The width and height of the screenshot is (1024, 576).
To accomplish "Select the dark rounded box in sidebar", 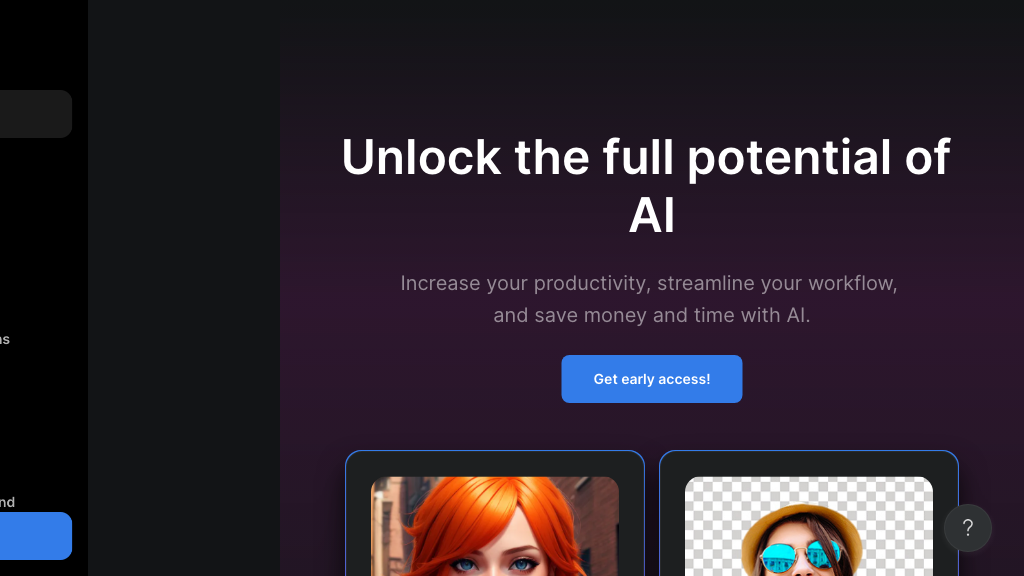I will 36,114.
